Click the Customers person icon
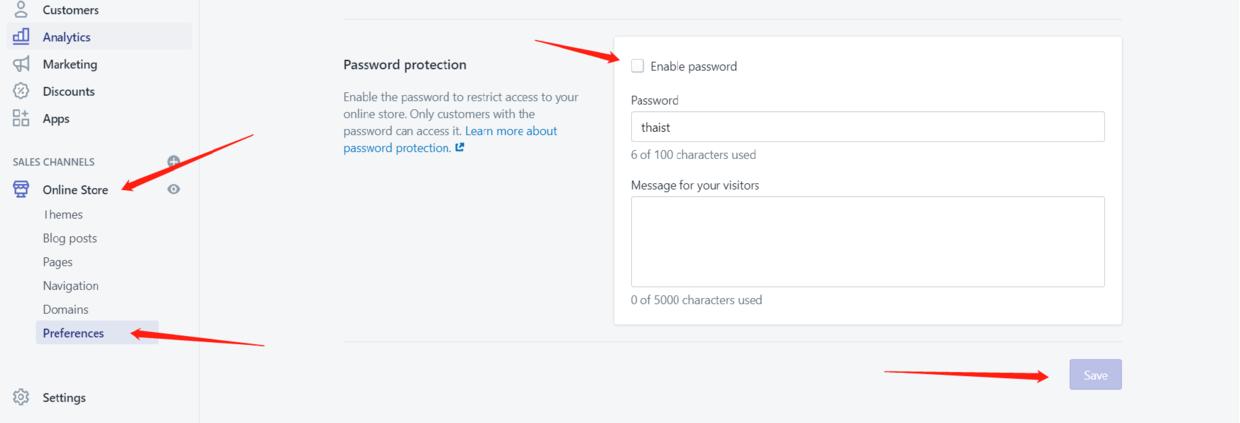 point(21,9)
